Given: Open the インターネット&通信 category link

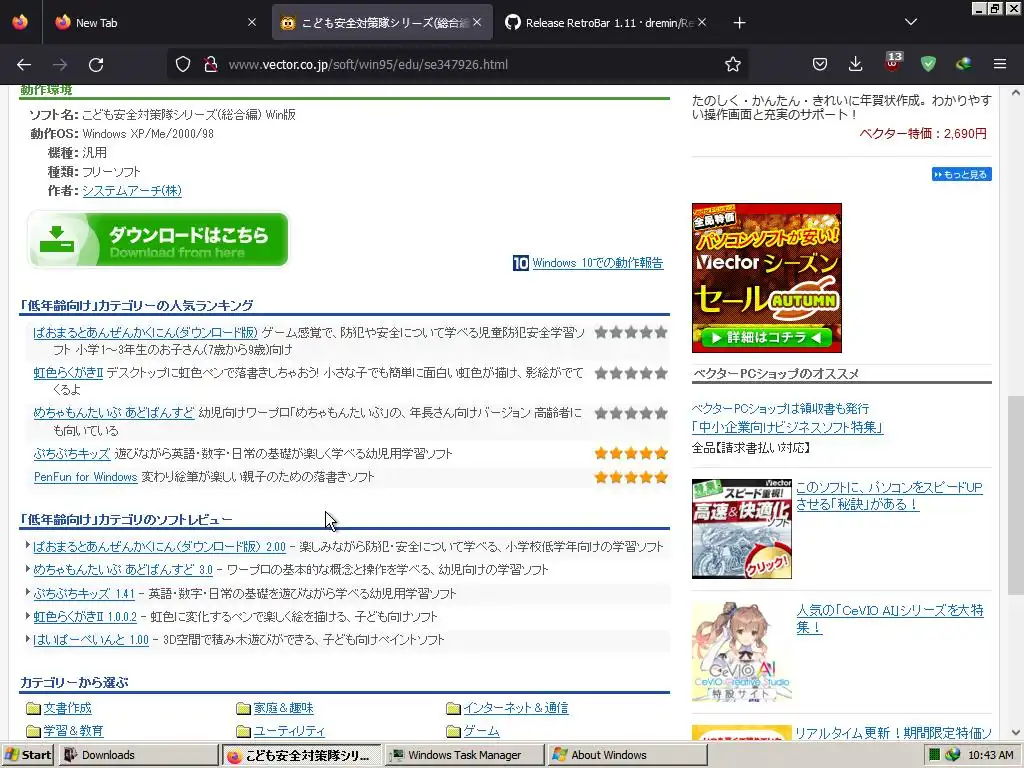Looking at the screenshot, I should coord(516,708).
